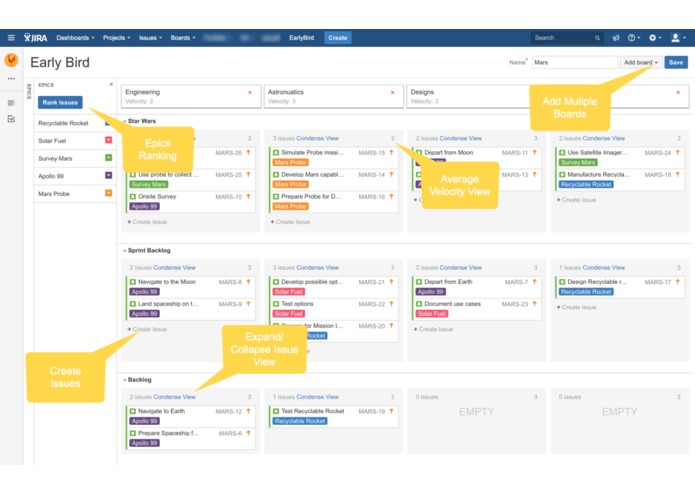Open the backlog list sidebar icon
695x494 pixels.
[x=11, y=103]
